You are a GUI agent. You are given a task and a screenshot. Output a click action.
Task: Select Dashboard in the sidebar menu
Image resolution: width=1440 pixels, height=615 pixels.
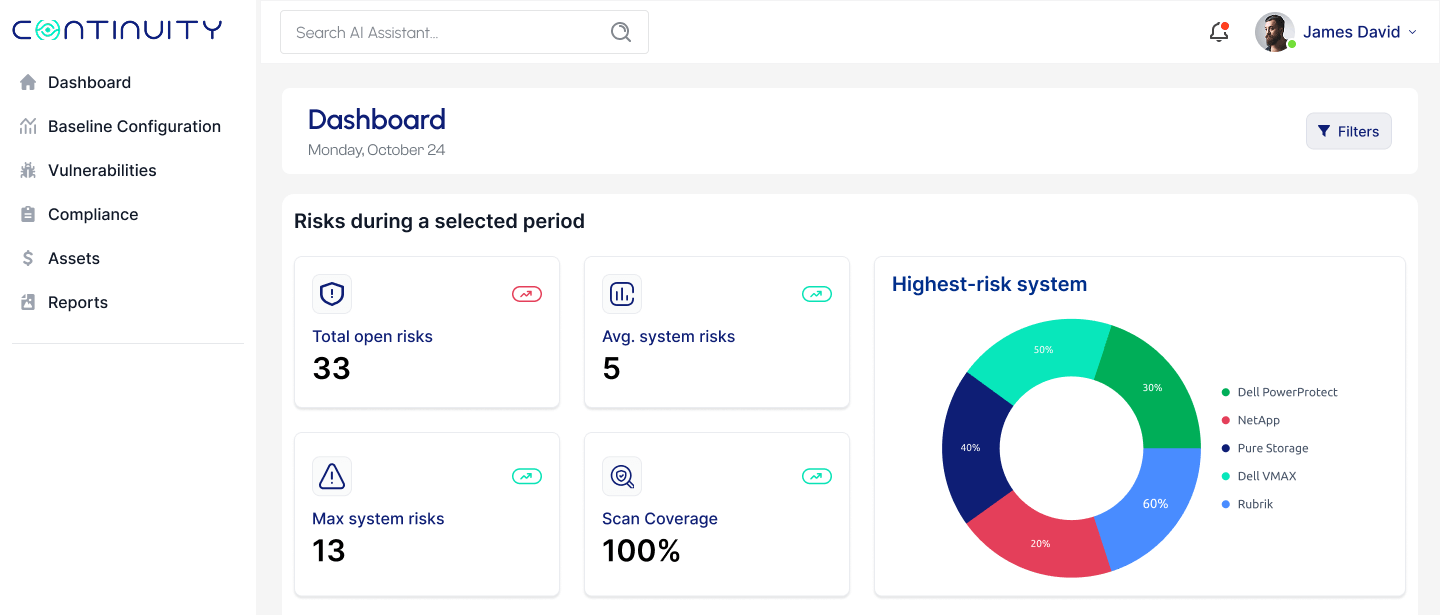coord(89,82)
